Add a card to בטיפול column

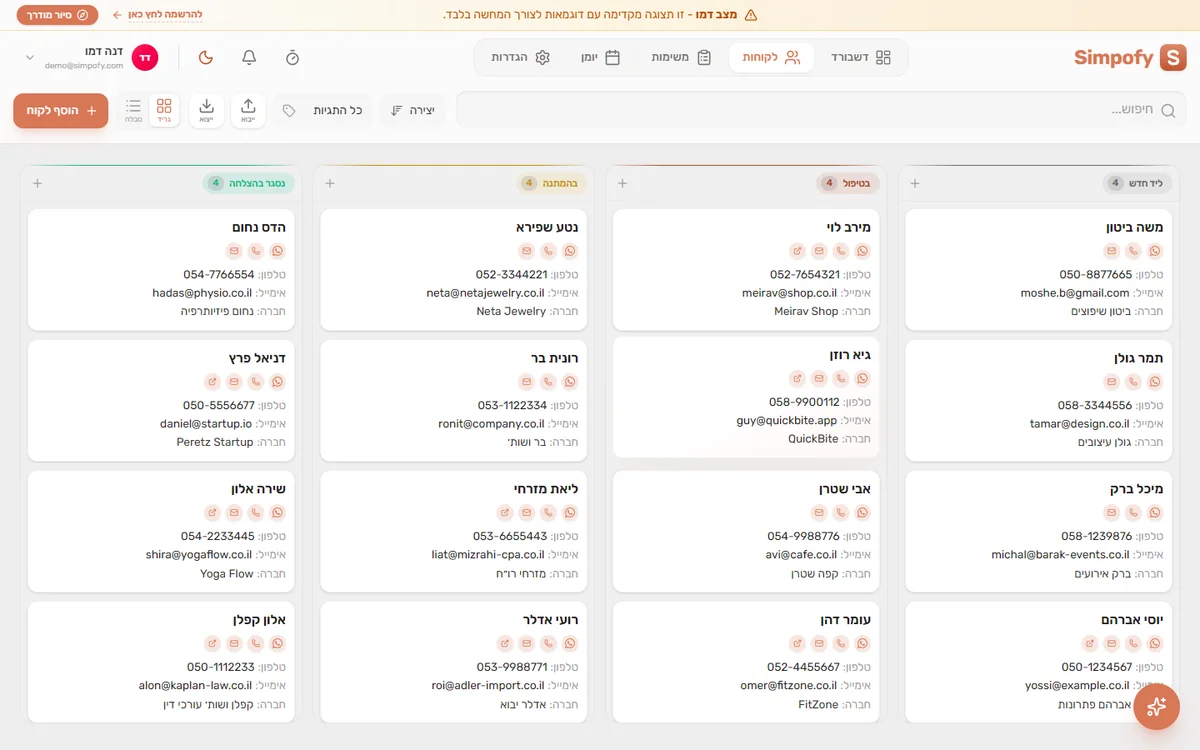(622, 183)
